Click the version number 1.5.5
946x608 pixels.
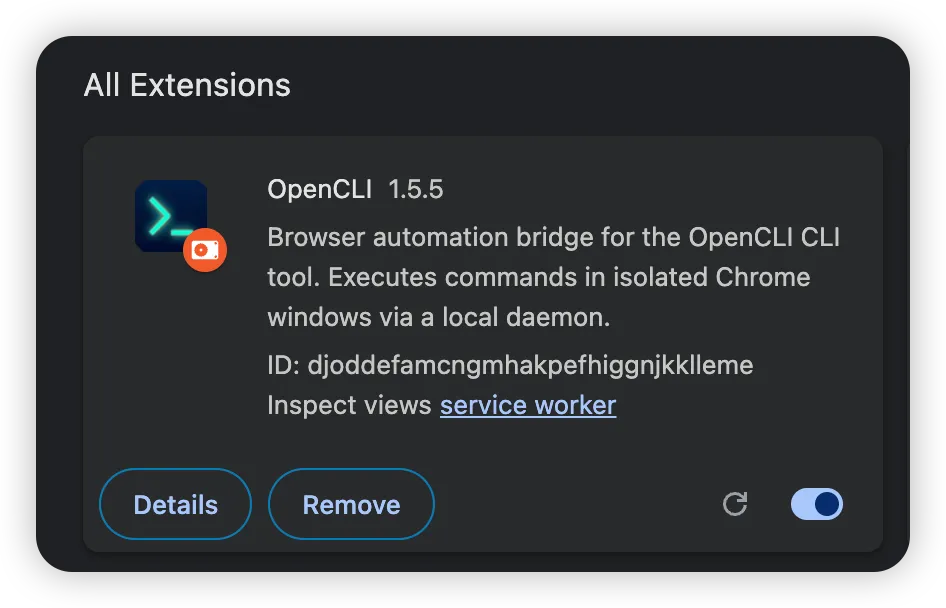[x=416, y=189]
